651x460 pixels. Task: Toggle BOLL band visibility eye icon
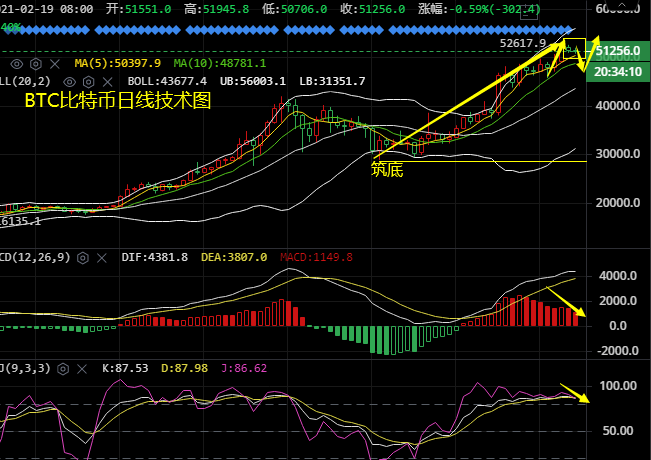(x=69, y=81)
